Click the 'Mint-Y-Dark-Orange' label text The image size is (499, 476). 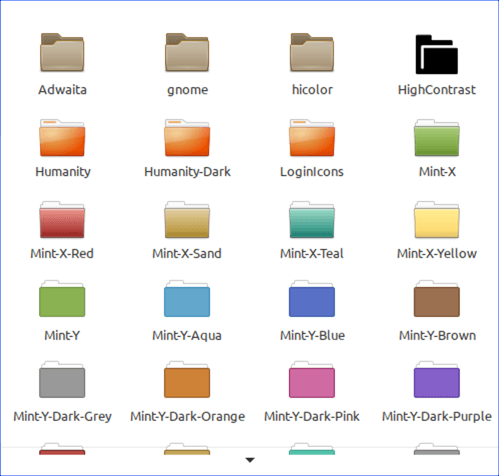pos(188,417)
